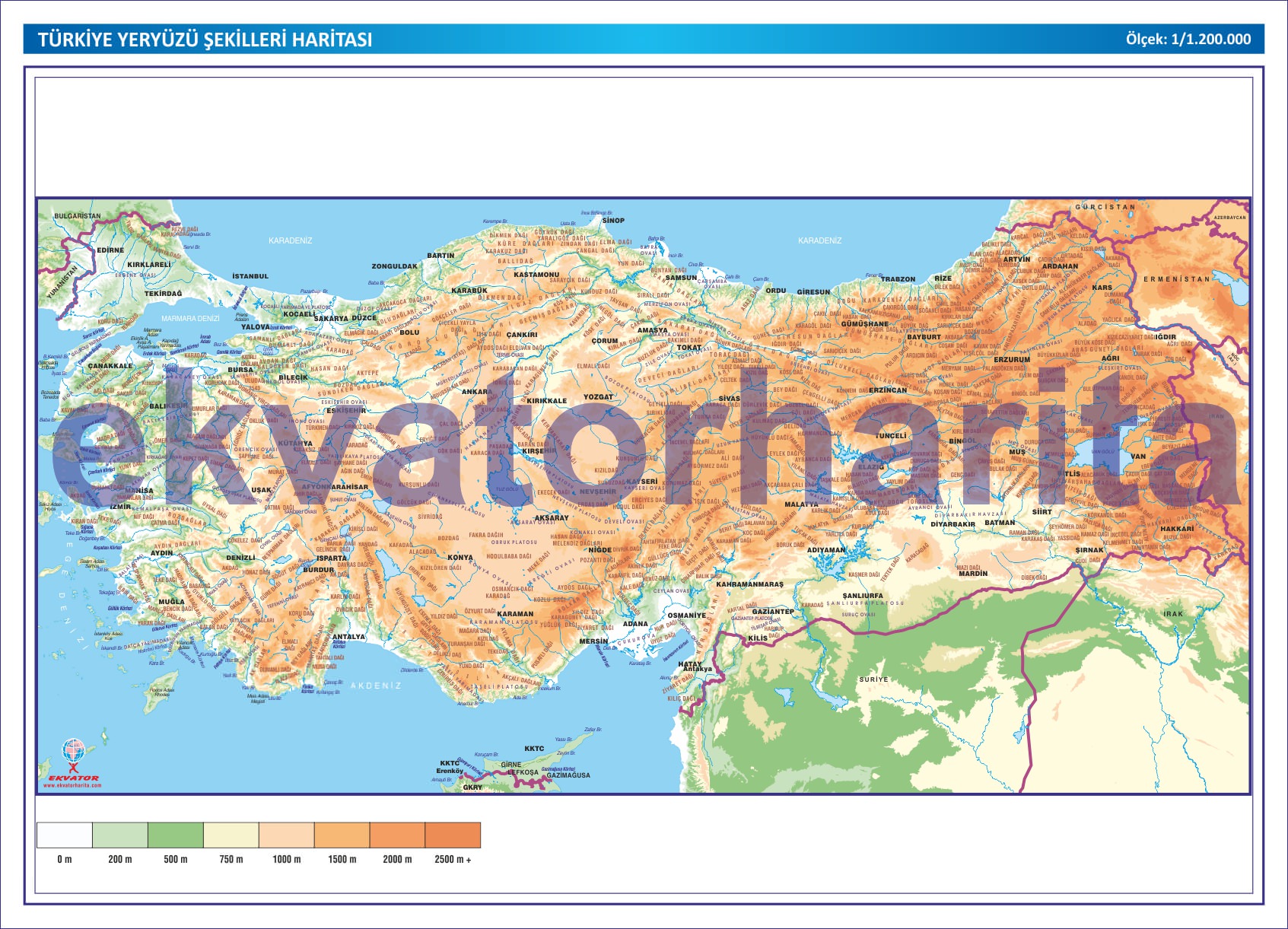Click the MARDİN city label
The image size is (1288, 929).
974,574
